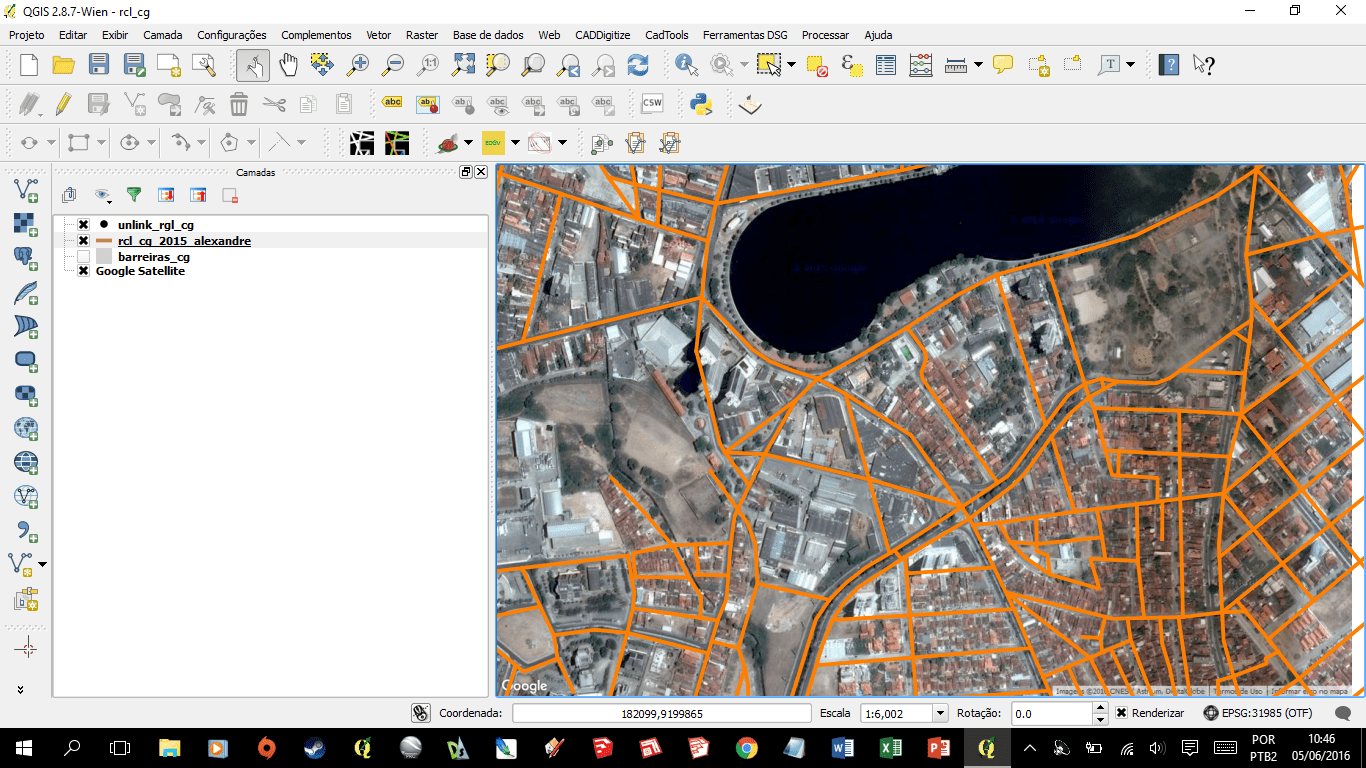Open the Measure Line tool
Viewport: 1366px width, 768px height.
955,65
